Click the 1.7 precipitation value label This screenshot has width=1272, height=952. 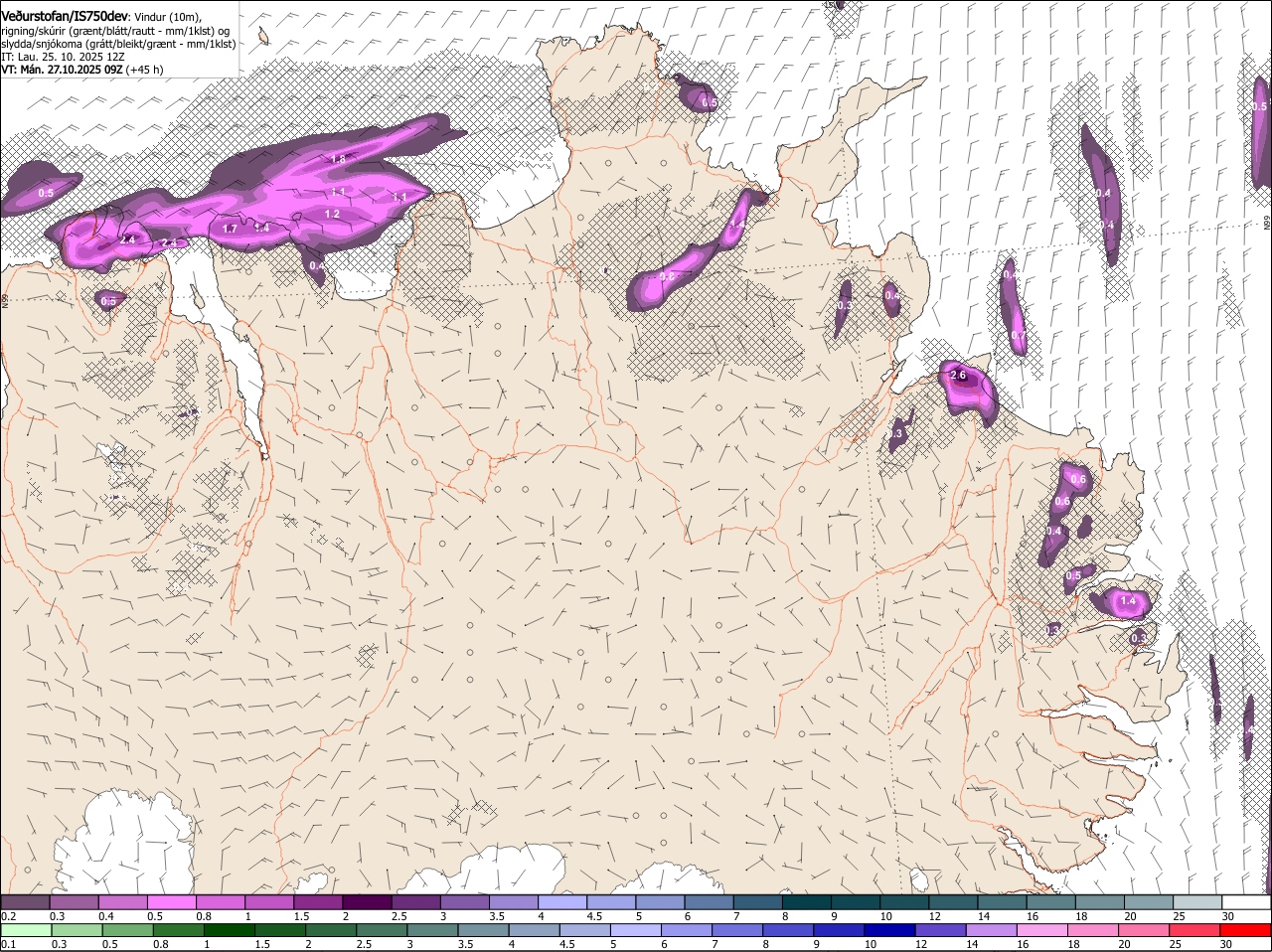[x=230, y=229]
